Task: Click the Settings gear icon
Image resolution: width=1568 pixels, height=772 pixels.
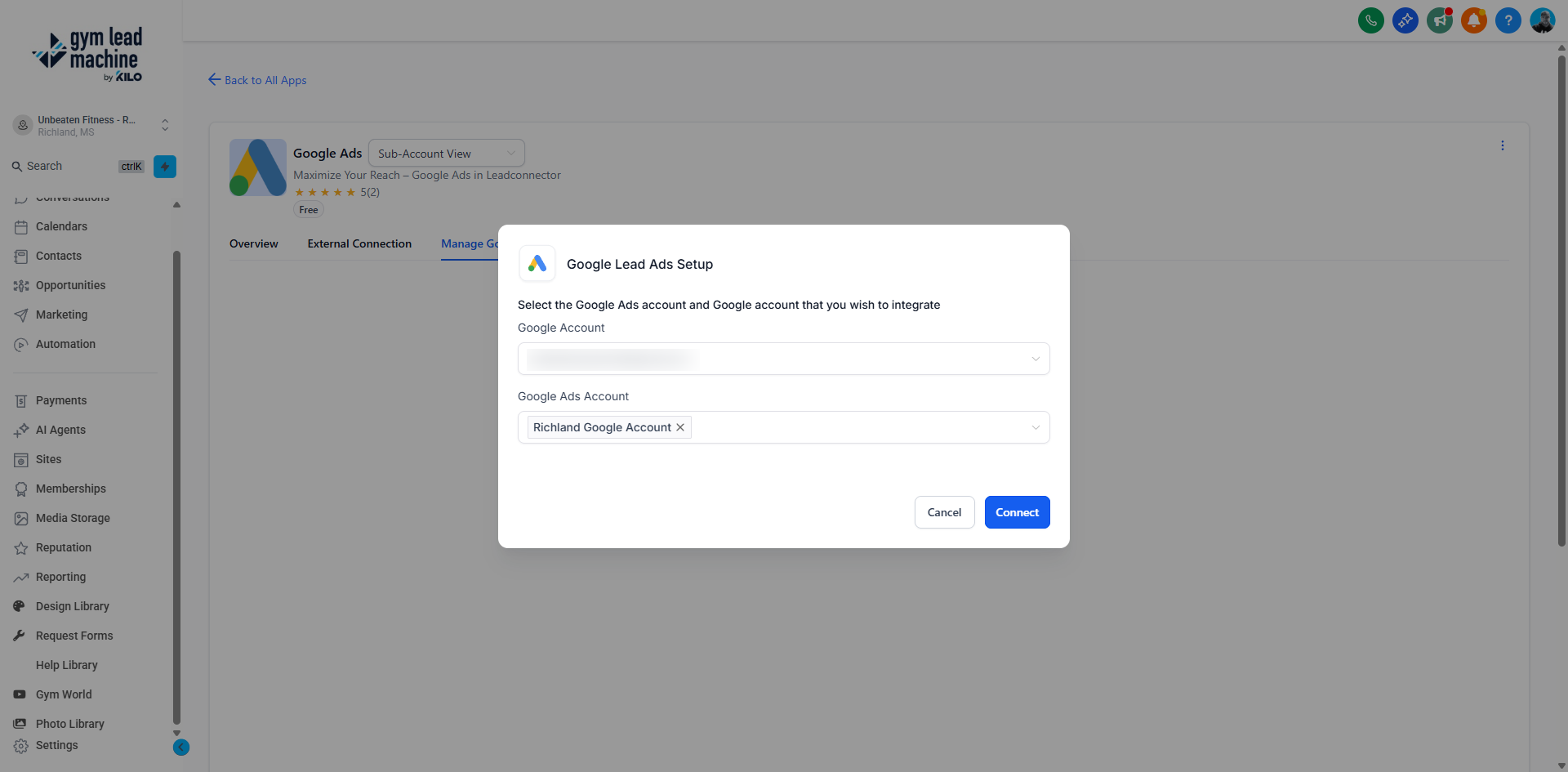Action: (21, 746)
